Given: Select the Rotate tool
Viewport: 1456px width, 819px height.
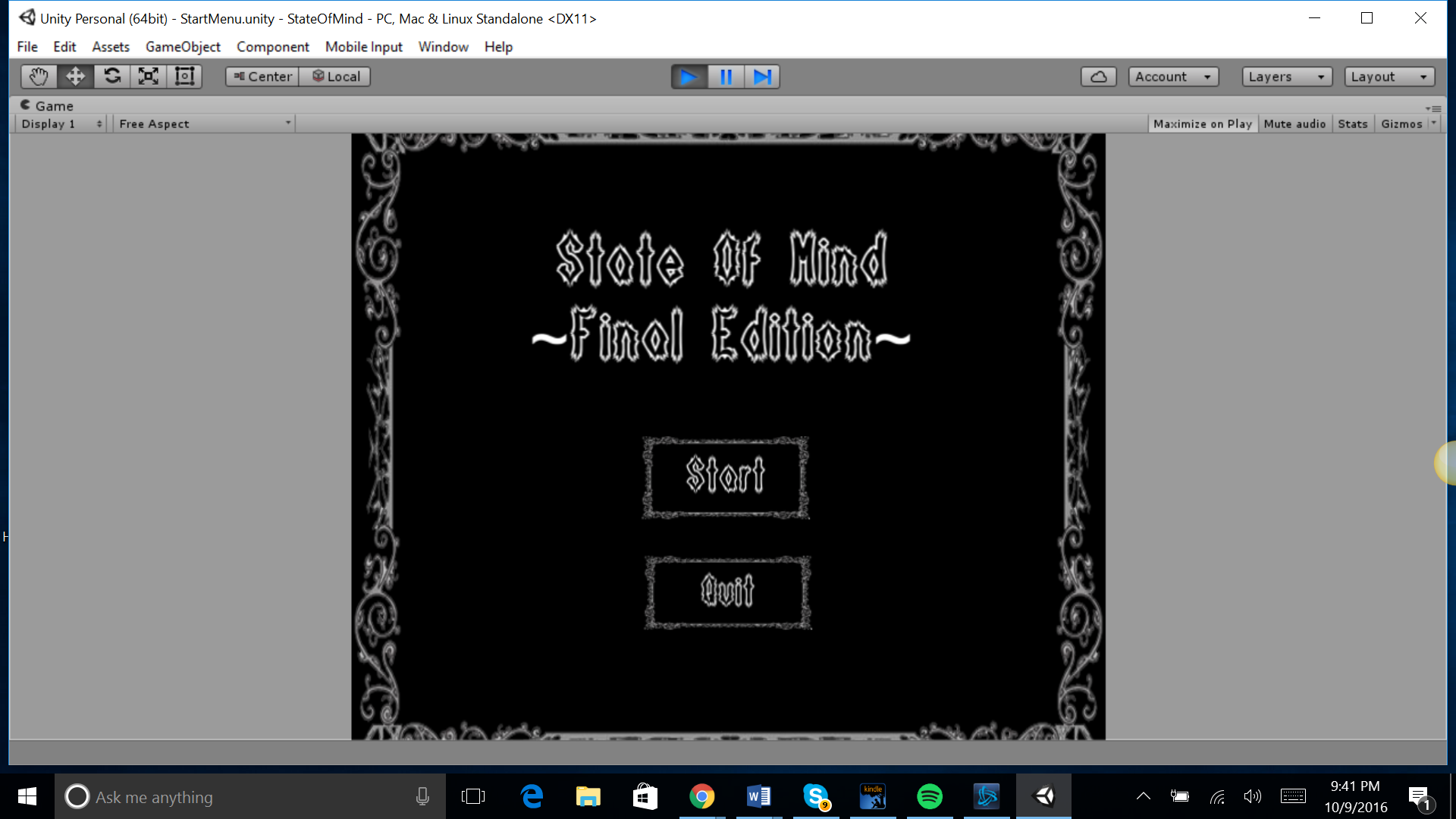Looking at the screenshot, I should click(112, 77).
